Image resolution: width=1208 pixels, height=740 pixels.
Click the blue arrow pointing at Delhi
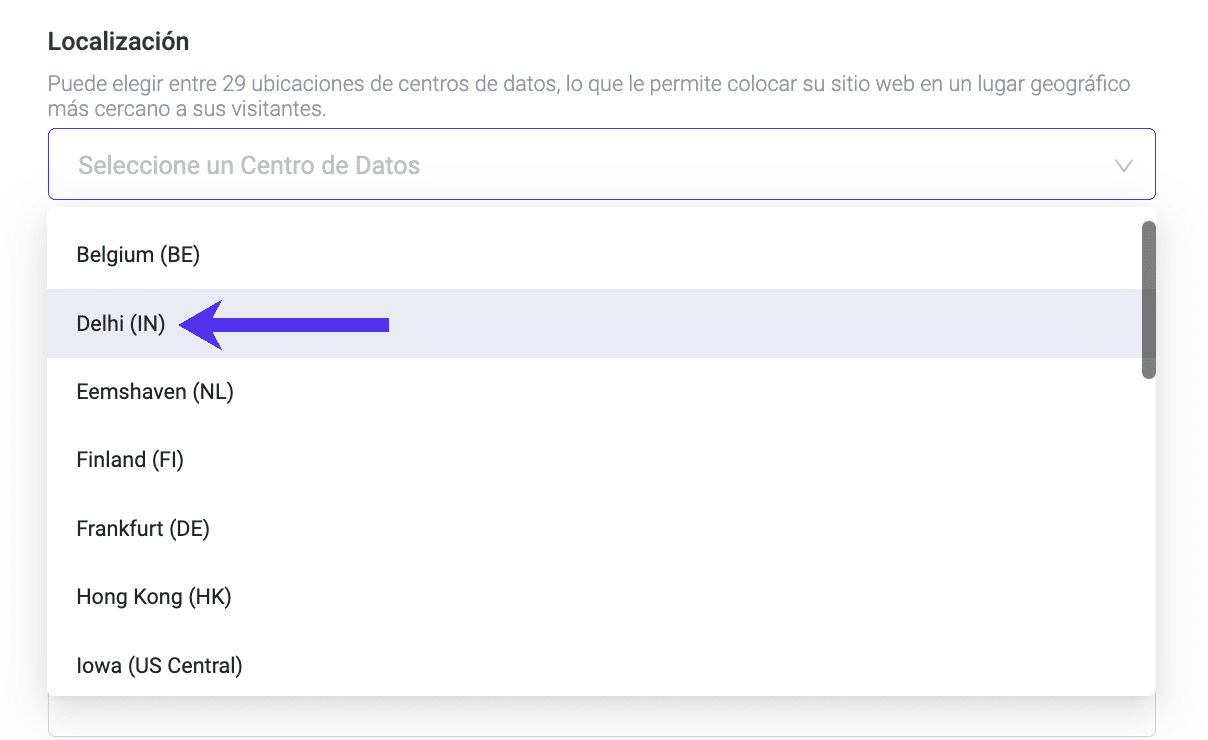(x=288, y=324)
